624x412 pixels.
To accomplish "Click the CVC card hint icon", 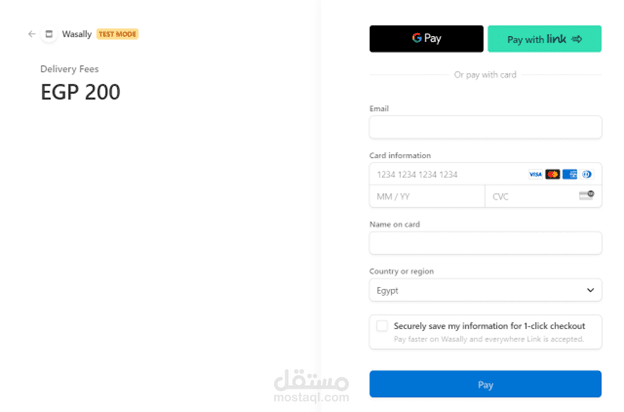I will point(586,196).
